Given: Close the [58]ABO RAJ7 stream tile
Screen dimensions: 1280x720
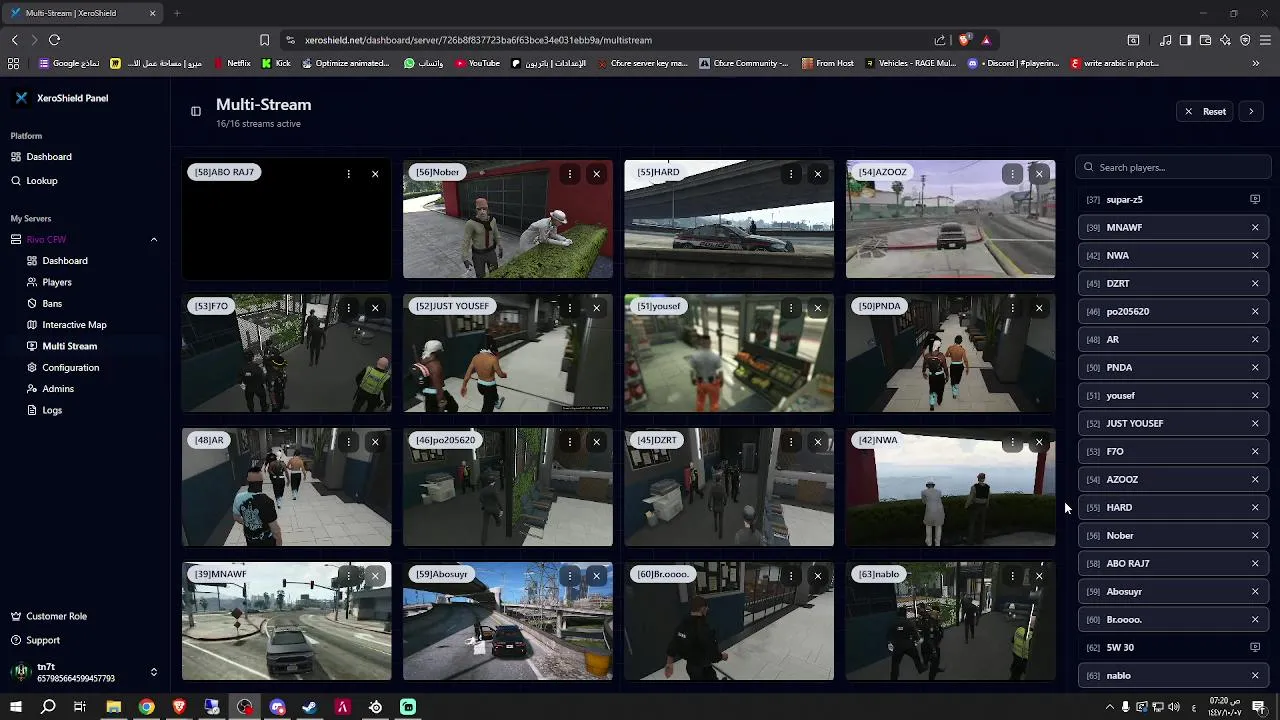Looking at the screenshot, I should pyautogui.click(x=375, y=174).
